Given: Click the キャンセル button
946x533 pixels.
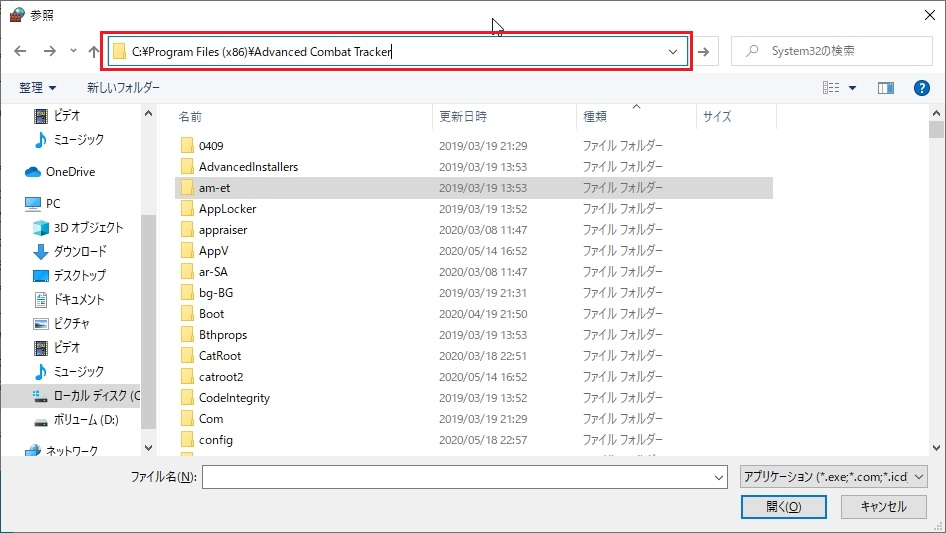Looking at the screenshot, I should coord(884,507).
